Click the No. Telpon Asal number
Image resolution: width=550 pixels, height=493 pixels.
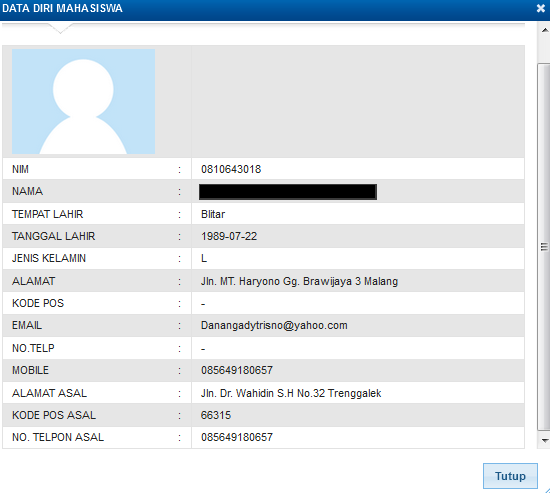(x=237, y=437)
